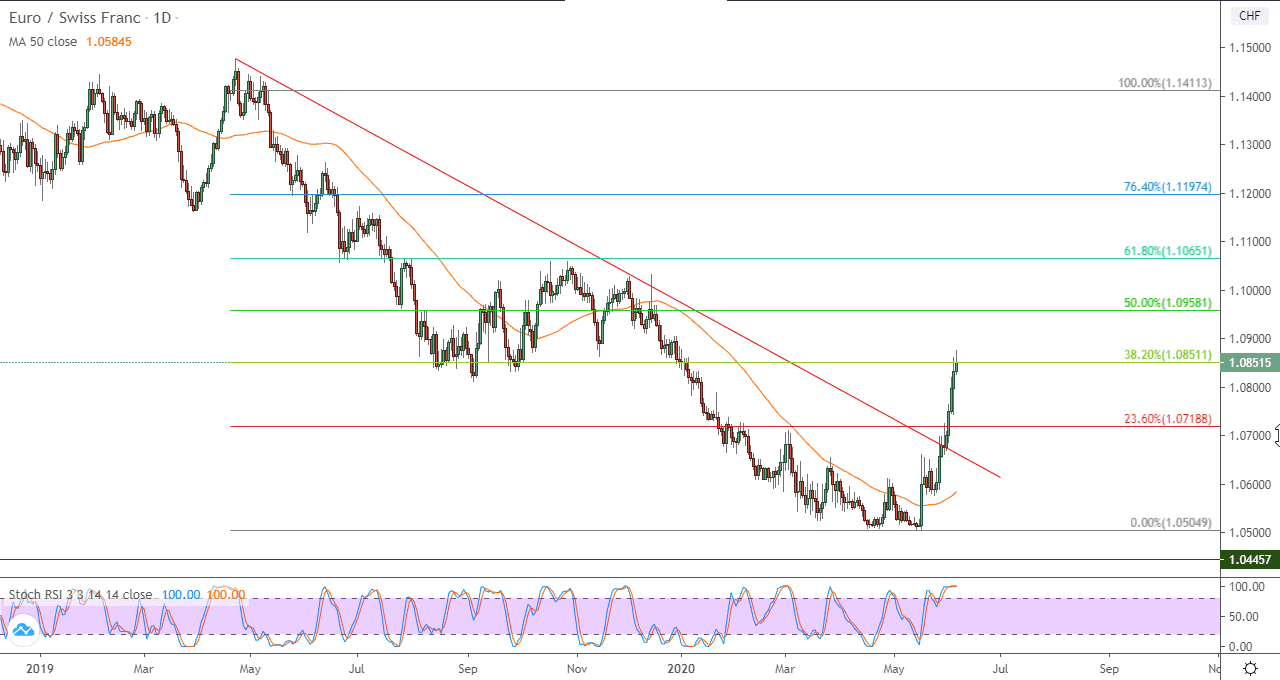The image size is (1280, 680).
Task: Click 0.00 on the Stoch RSI scale
Action: [x=1241, y=647]
